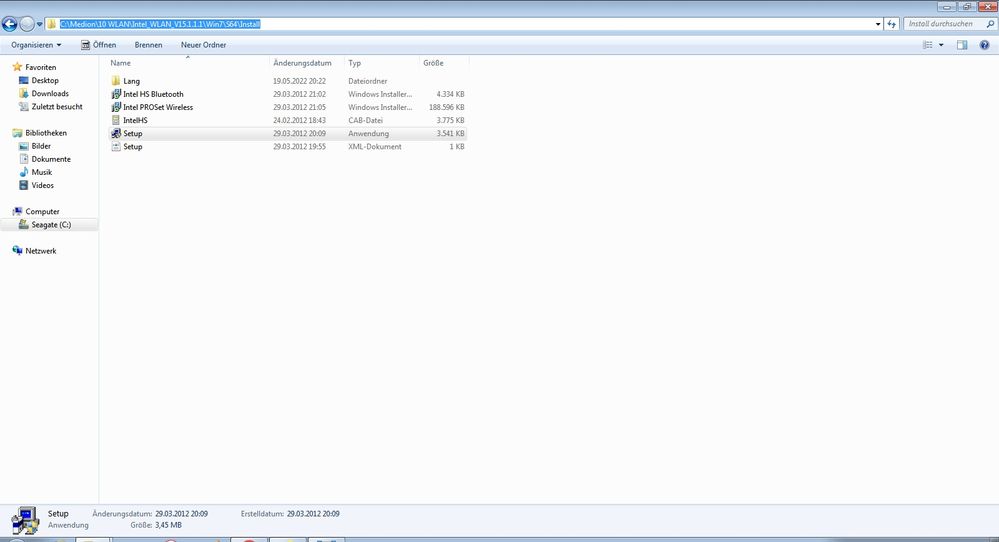The image size is (999, 542).
Task: Select the Lang folder icon
Action: pos(116,81)
